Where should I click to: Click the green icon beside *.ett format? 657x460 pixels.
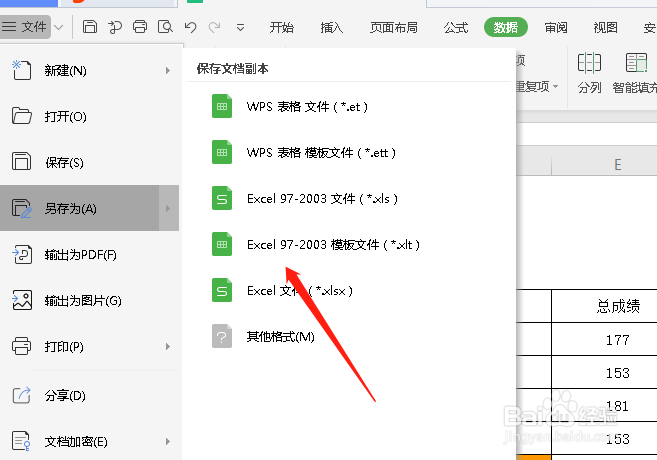[222, 152]
